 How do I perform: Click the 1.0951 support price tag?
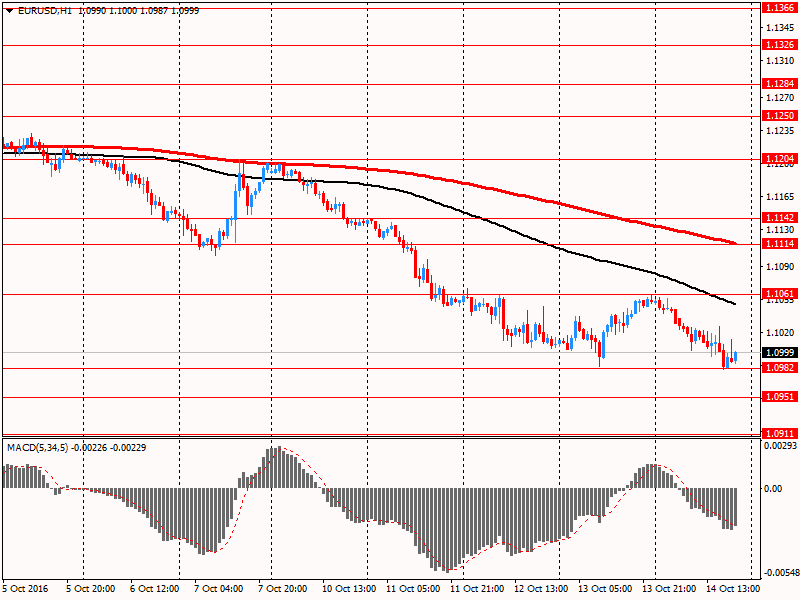coord(778,397)
